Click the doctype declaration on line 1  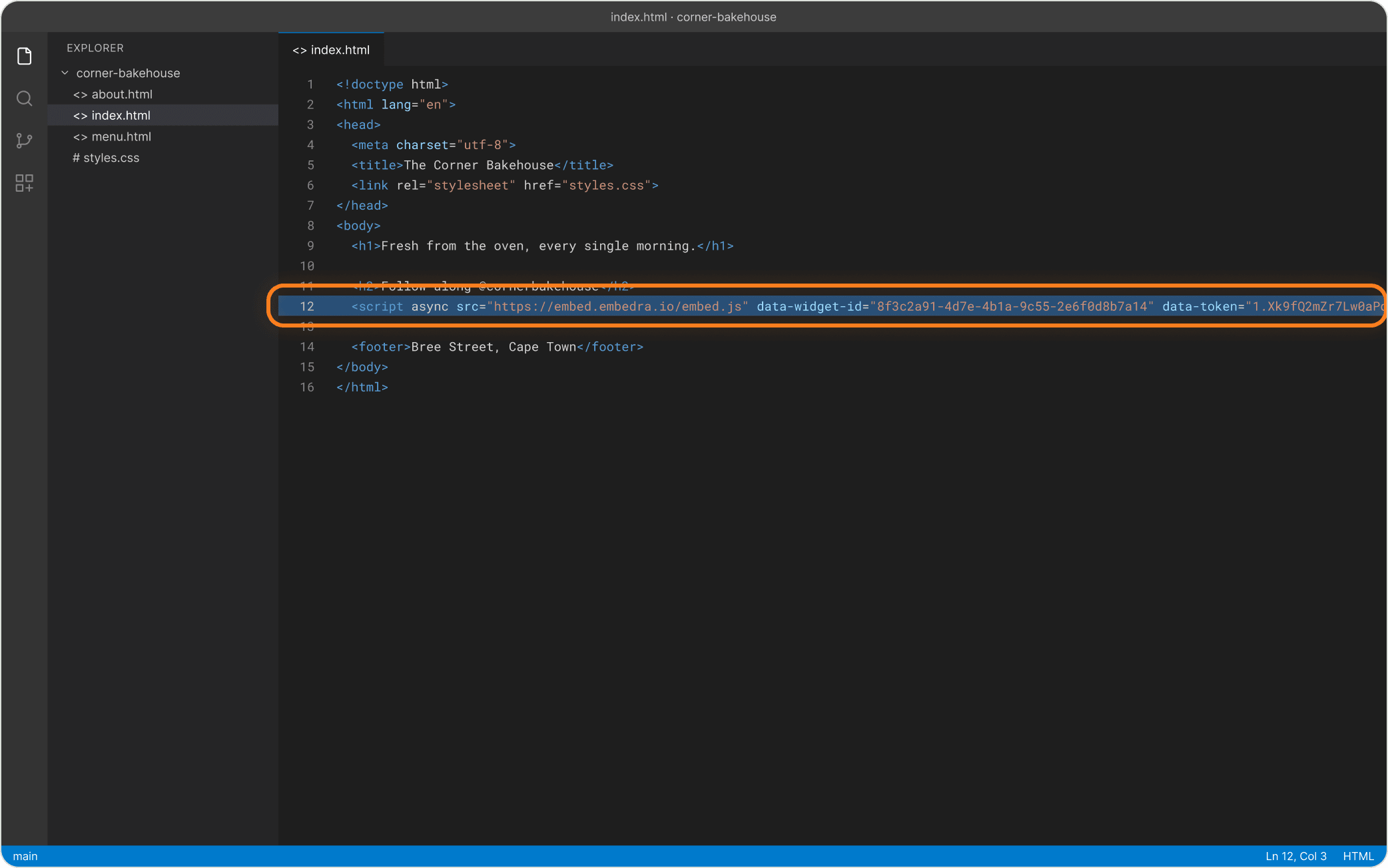[392, 85]
